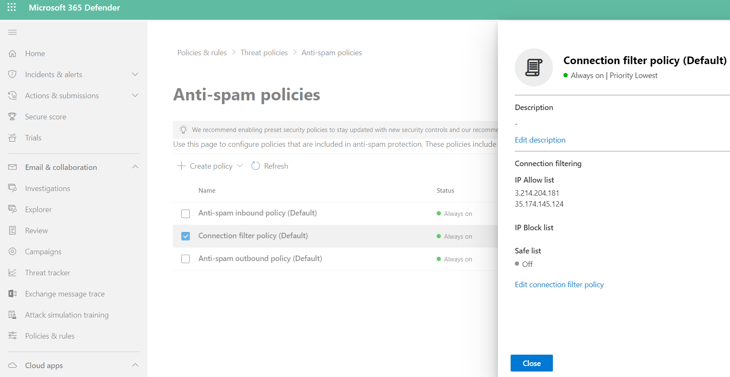Select IP address 3.214.204.181
This screenshot has height=377, width=730.
coord(537,193)
